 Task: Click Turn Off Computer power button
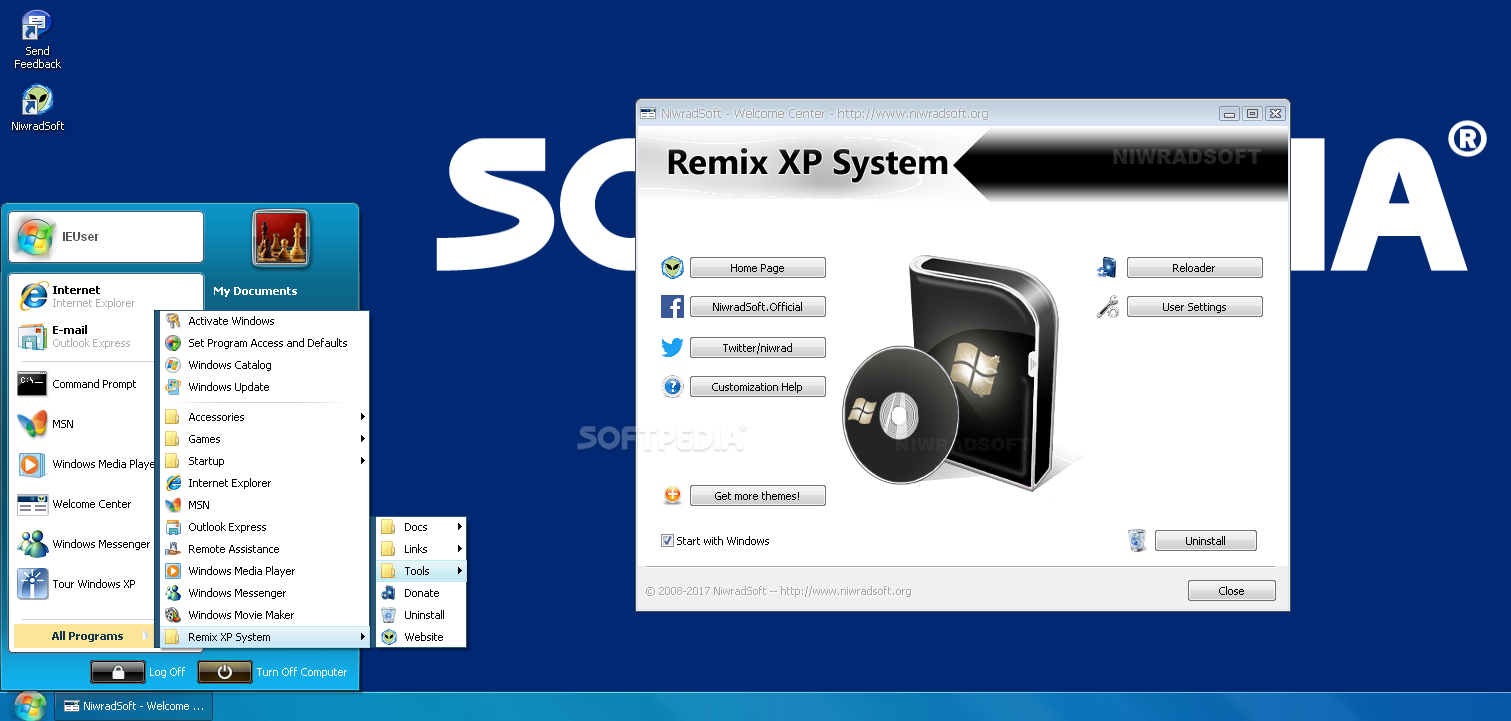coord(224,672)
